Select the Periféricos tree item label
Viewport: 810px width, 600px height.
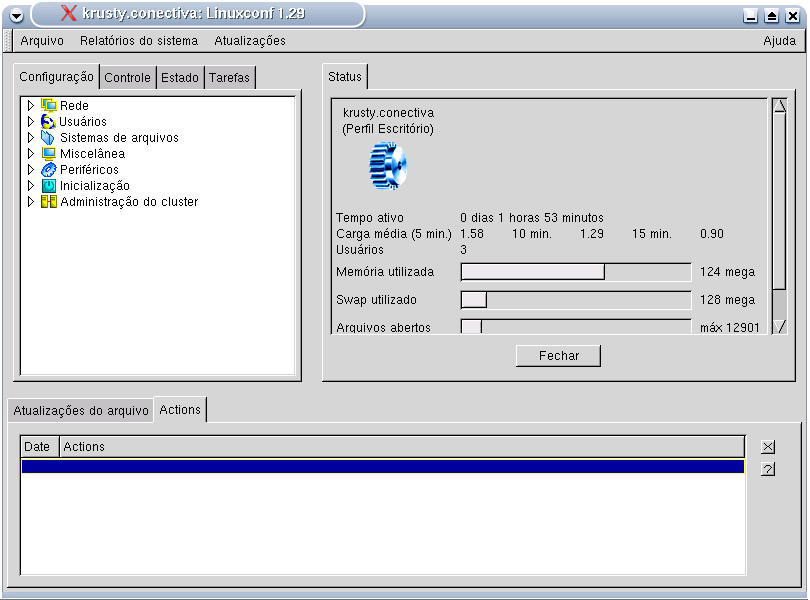pos(89,170)
